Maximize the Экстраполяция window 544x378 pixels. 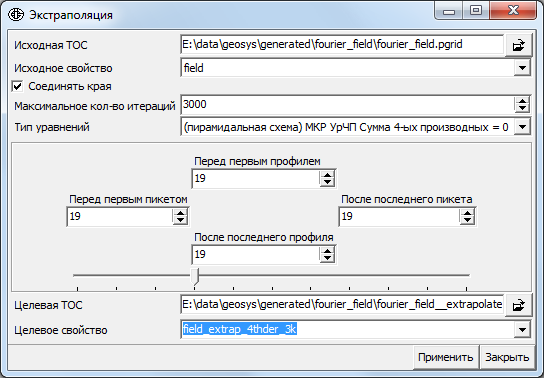click(476, 11)
